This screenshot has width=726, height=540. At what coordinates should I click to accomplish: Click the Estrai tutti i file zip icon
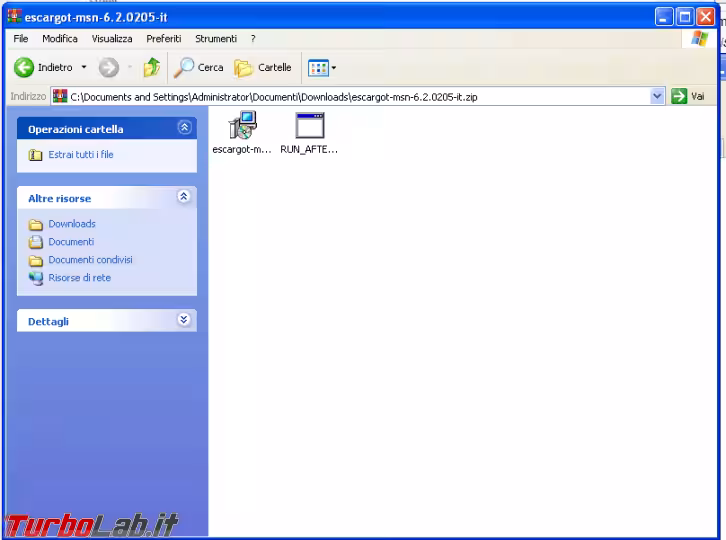click(x=35, y=155)
